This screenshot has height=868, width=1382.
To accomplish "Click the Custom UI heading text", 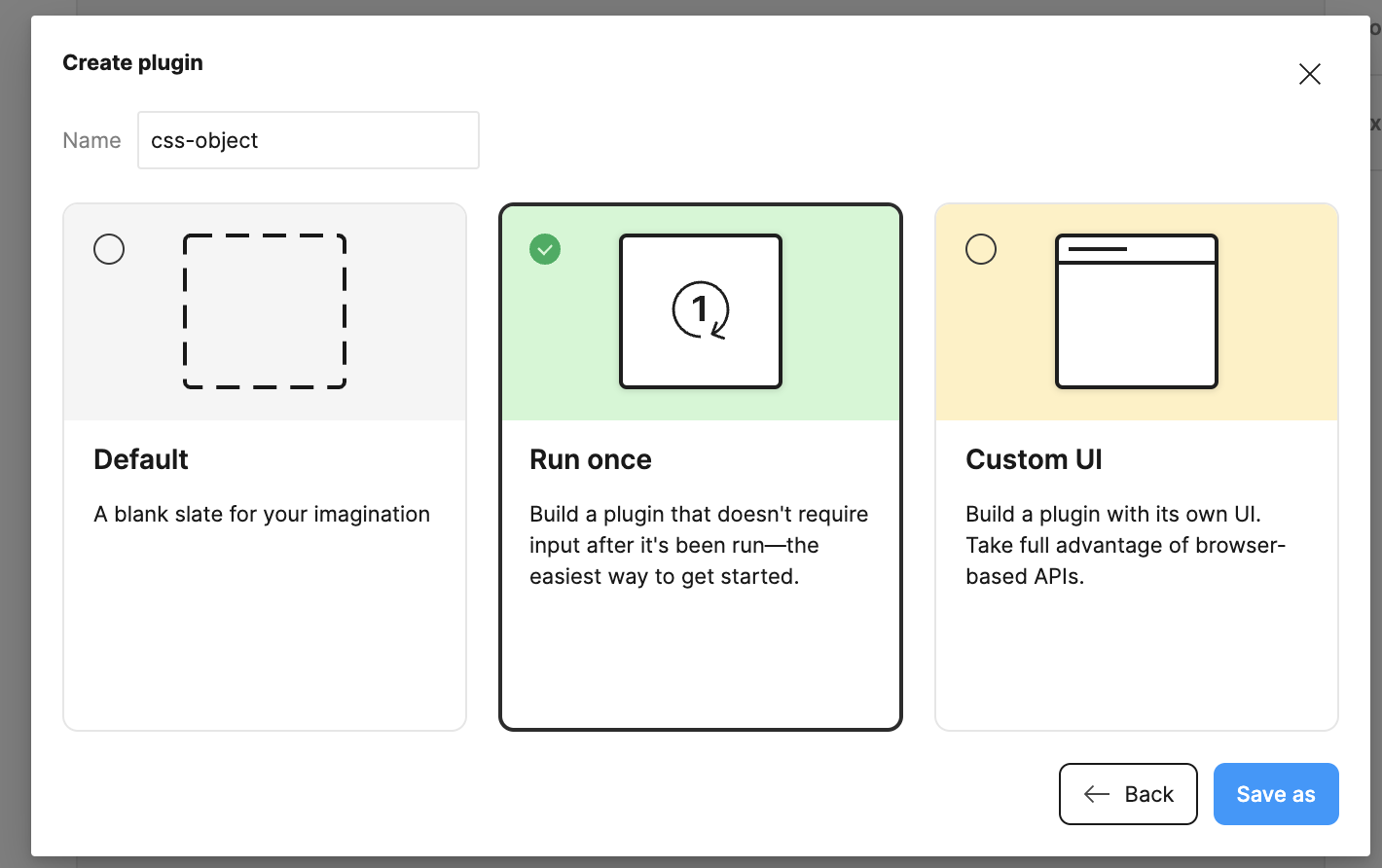I will pyautogui.click(x=1034, y=459).
